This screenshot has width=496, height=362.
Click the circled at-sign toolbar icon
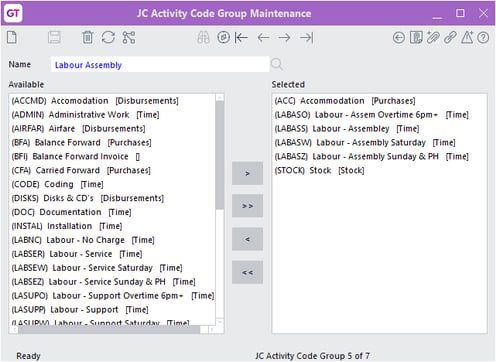[x=223, y=37]
